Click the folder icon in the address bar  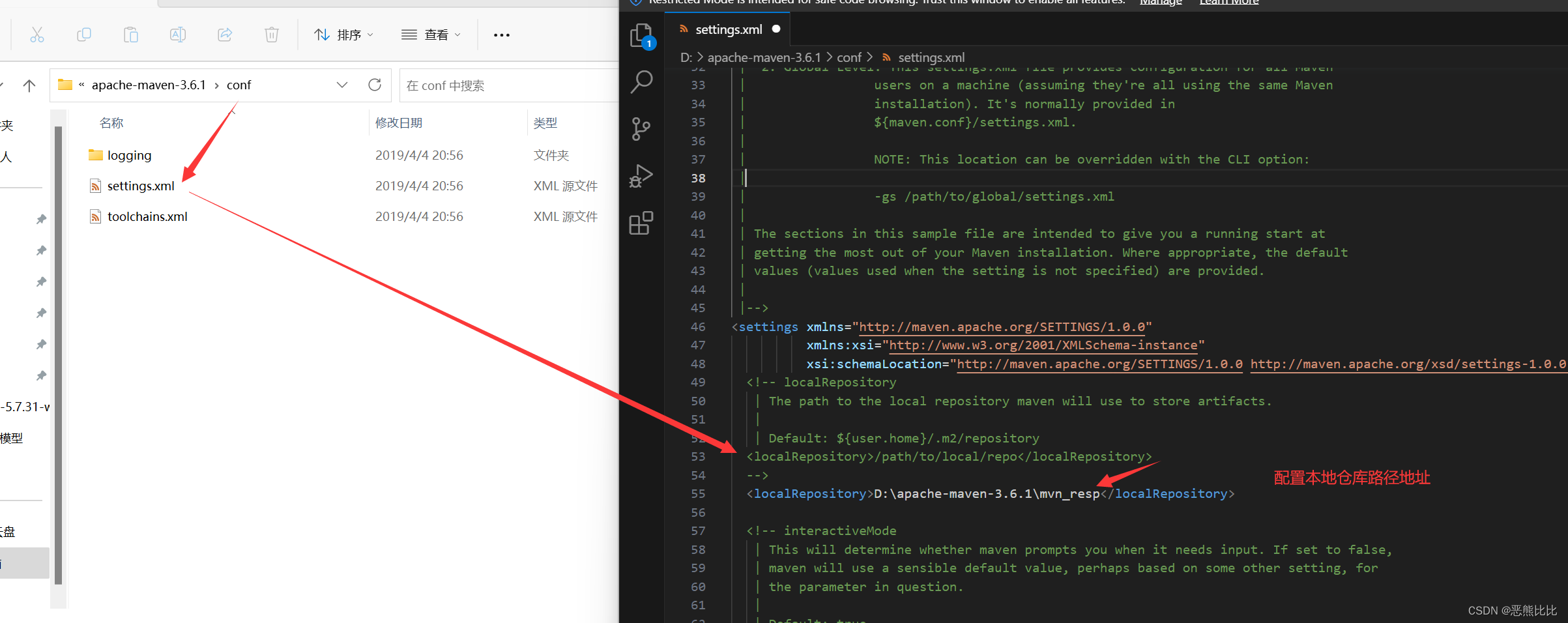coord(65,85)
